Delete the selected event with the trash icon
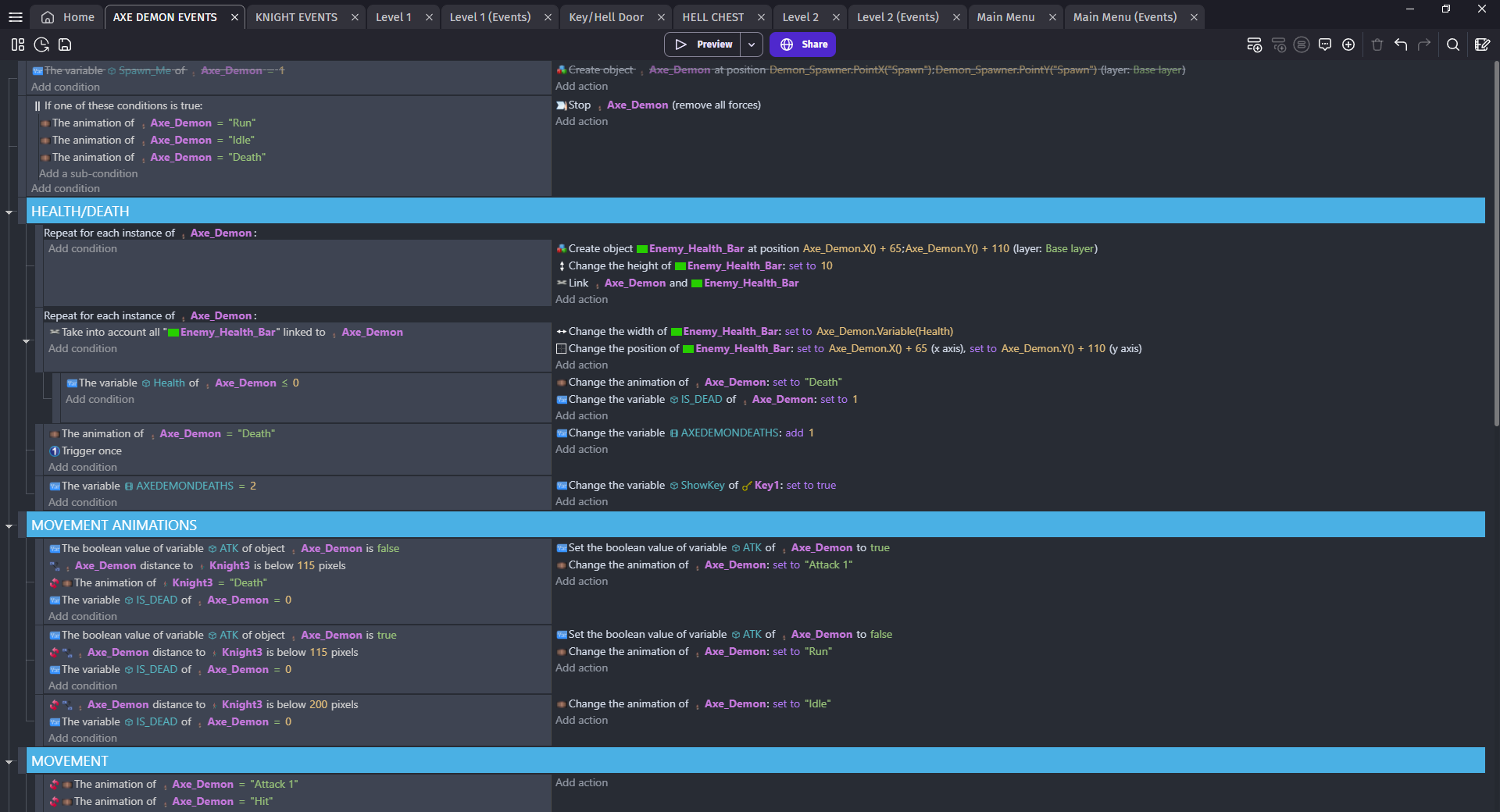The height and width of the screenshot is (812, 1500). [1377, 45]
